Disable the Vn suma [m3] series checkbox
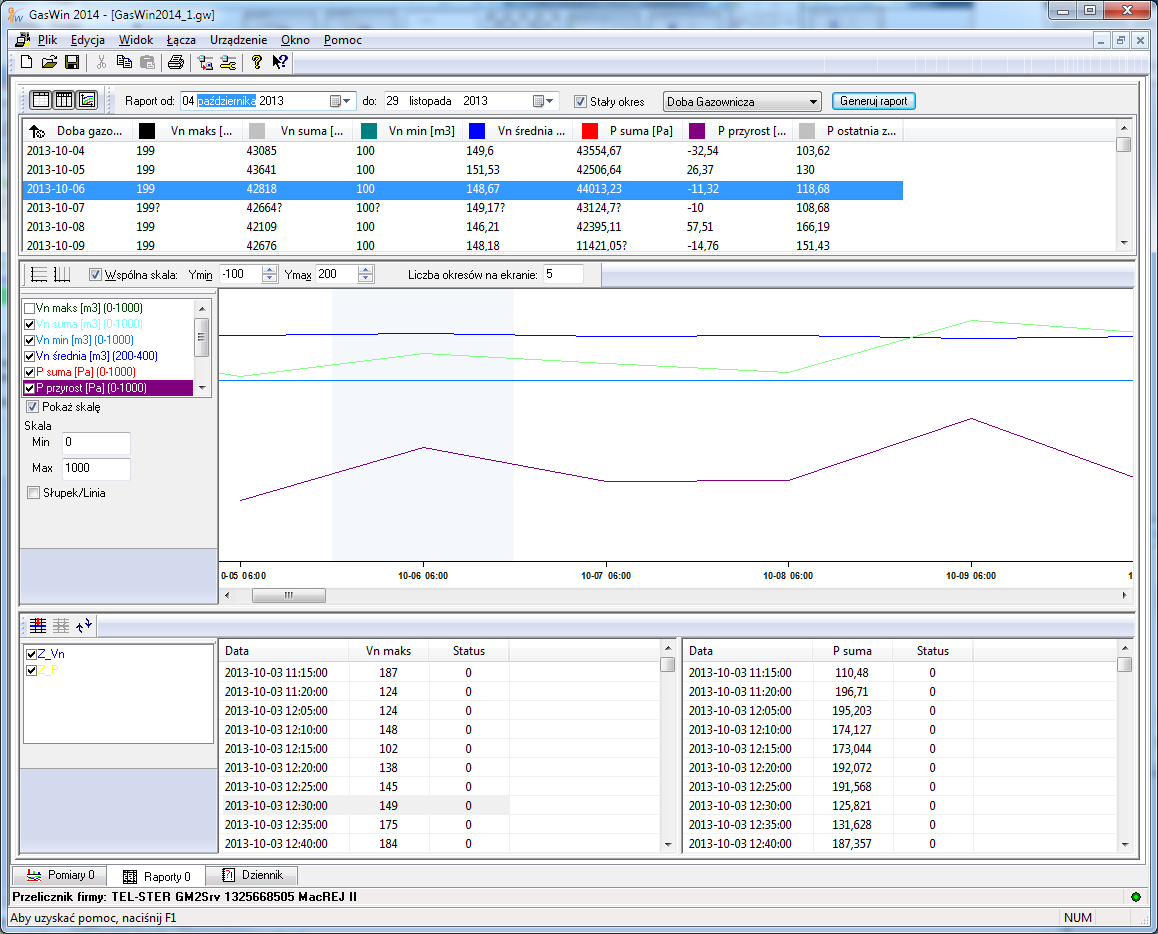 pyautogui.click(x=30, y=324)
